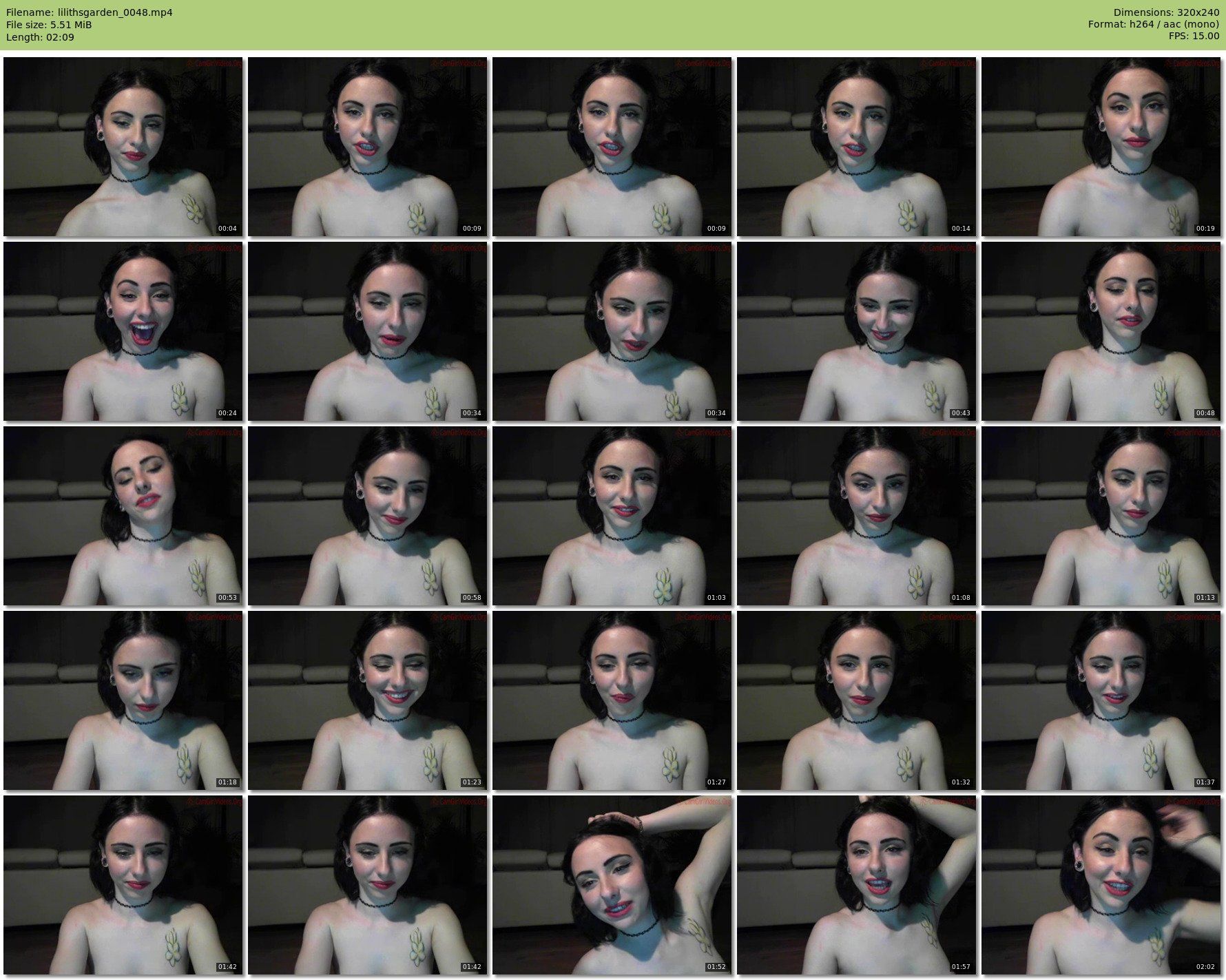Click the Format h264 / aac (mono) text
1226x980 pixels.
[x=1154, y=25]
